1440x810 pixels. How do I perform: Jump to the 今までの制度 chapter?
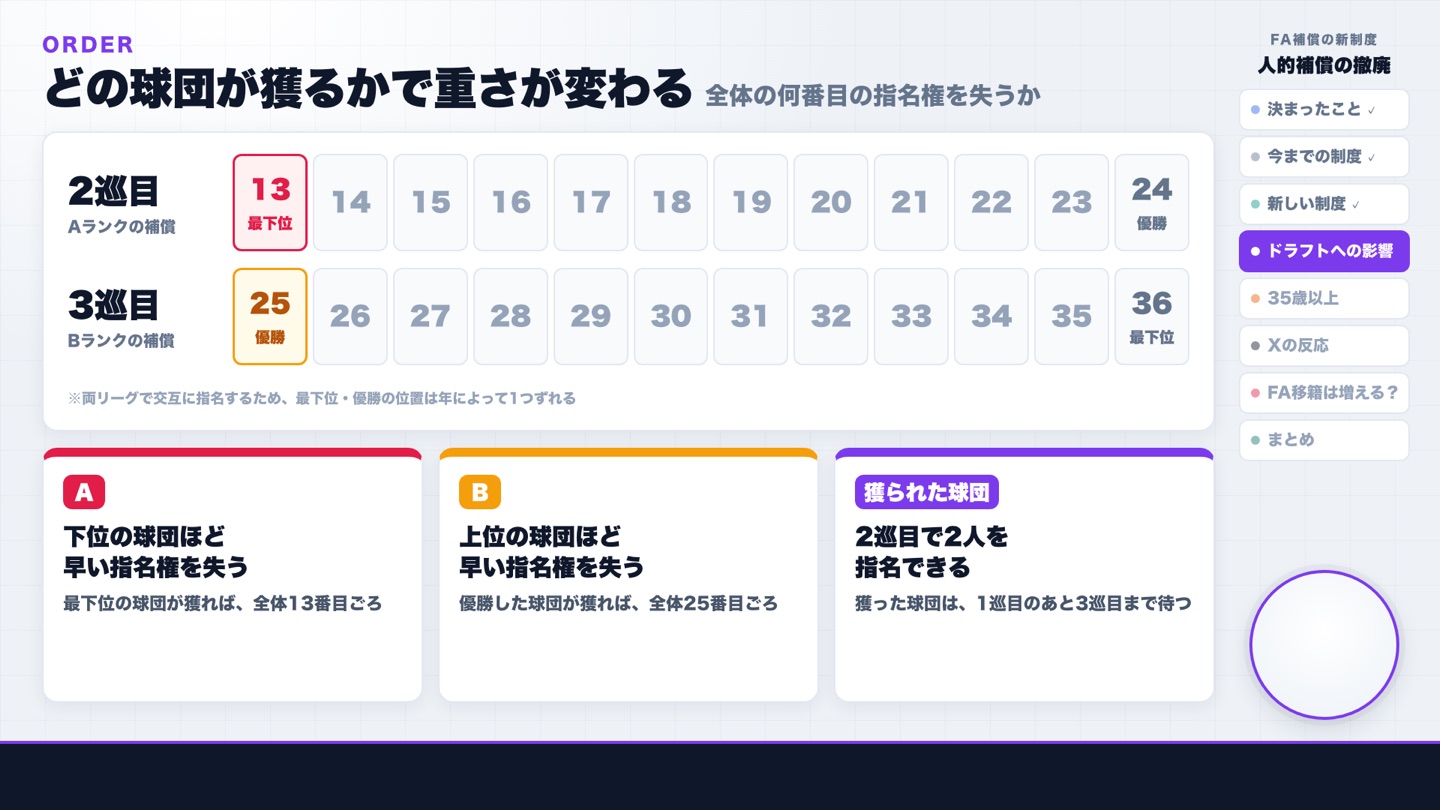click(x=1324, y=157)
